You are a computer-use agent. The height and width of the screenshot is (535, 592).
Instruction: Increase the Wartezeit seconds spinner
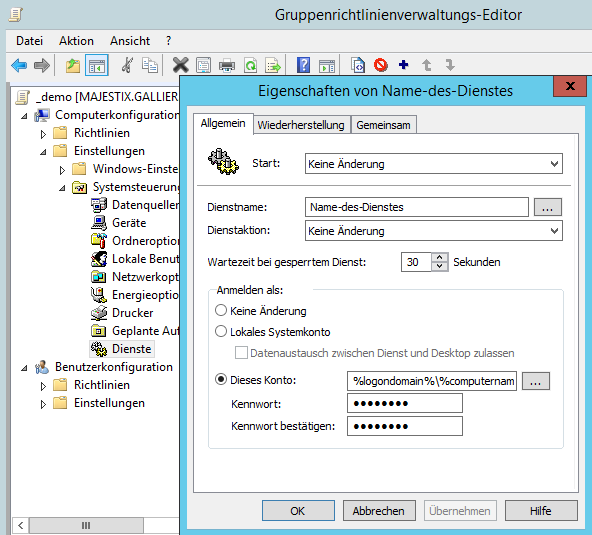(439, 257)
